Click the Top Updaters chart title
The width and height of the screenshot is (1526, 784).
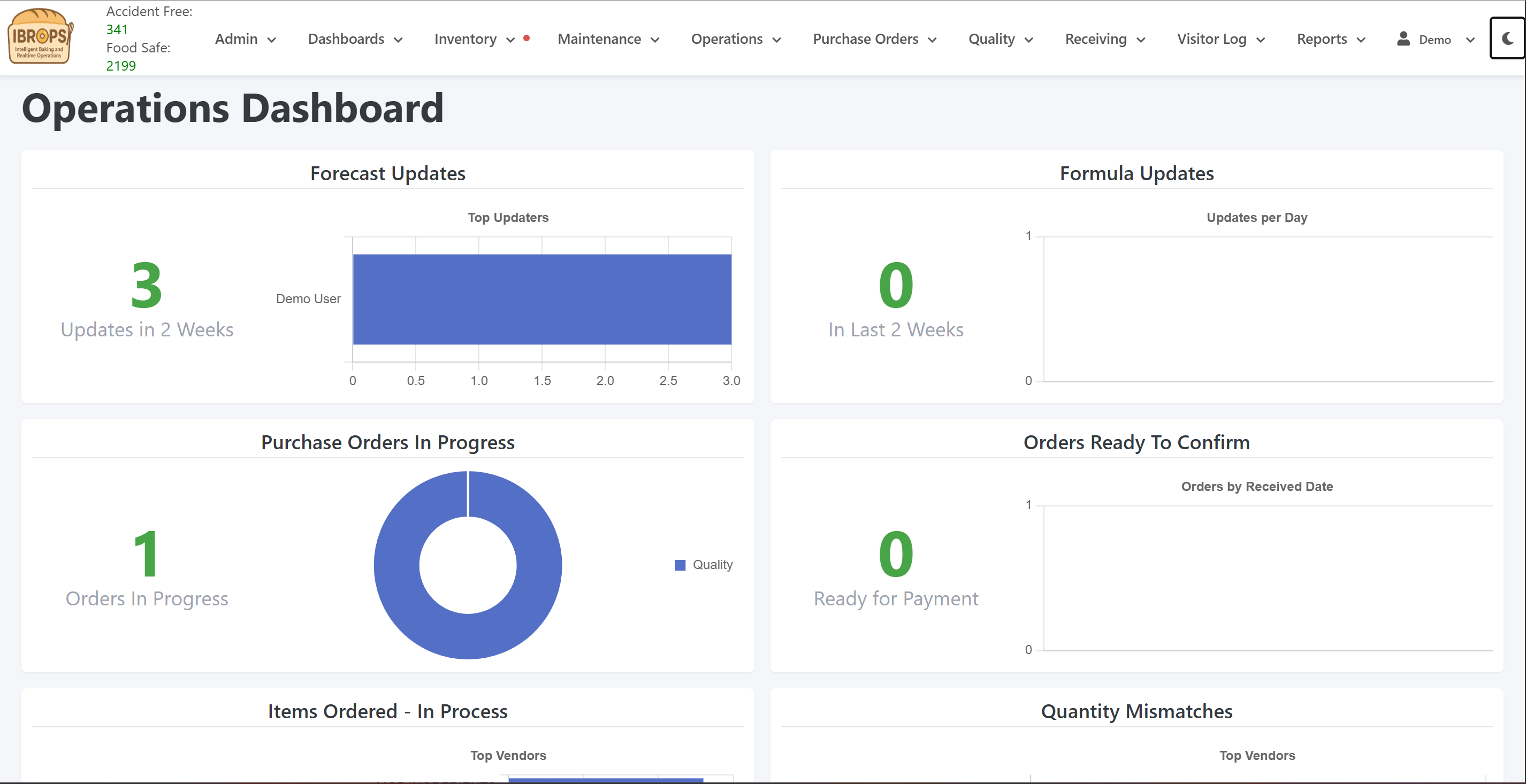508,217
